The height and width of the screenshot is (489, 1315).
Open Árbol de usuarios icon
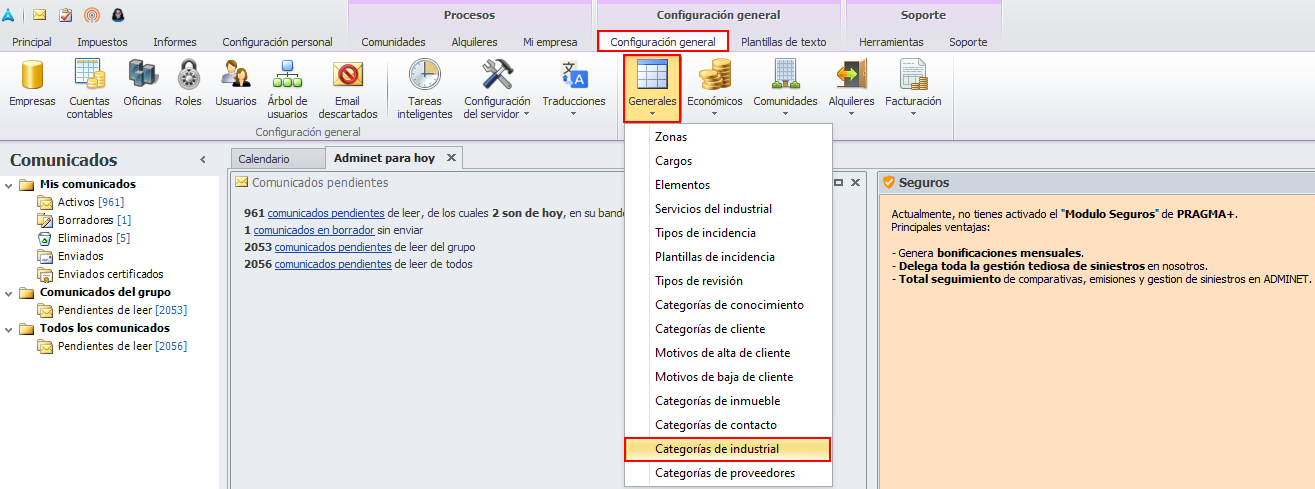pyautogui.click(x=287, y=90)
